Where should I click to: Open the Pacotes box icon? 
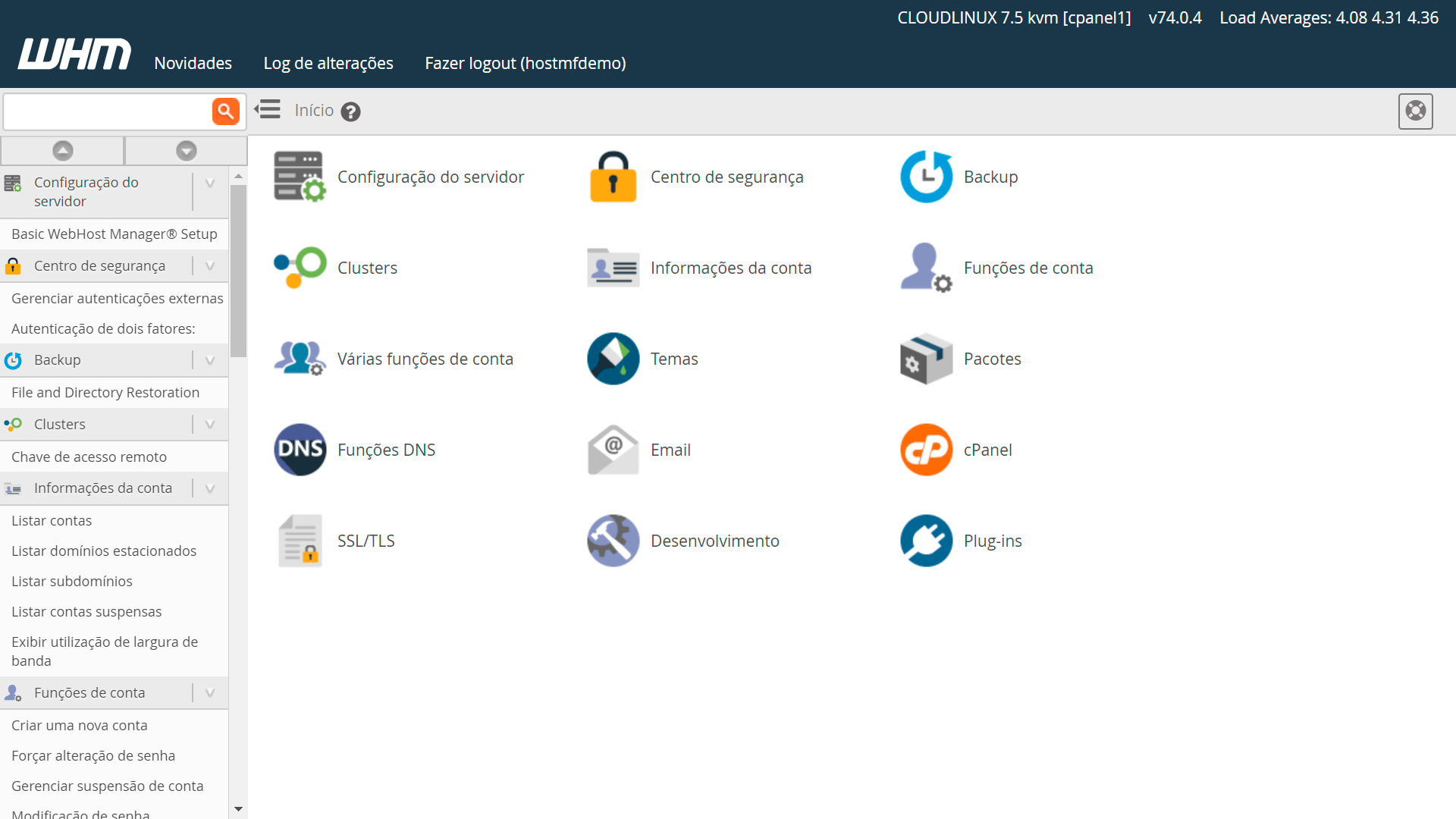[x=926, y=359]
